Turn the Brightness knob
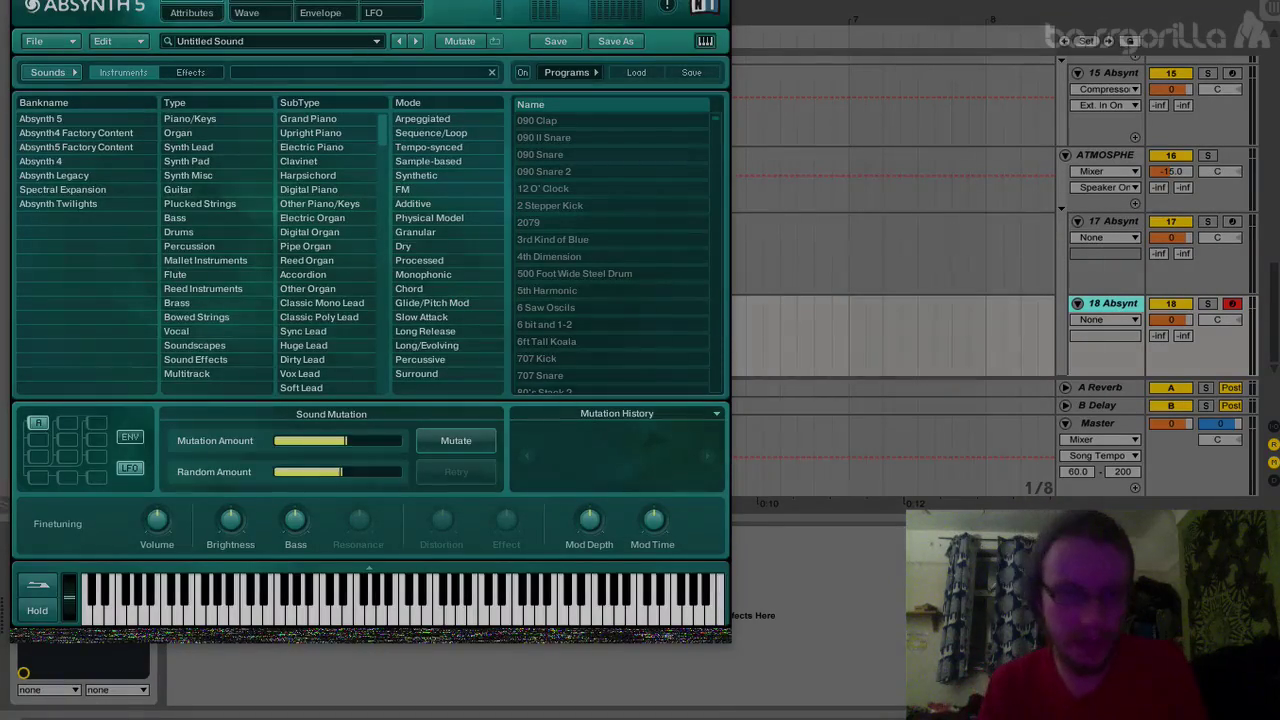The width and height of the screenshot is (1280, 720). coord(230,520)
